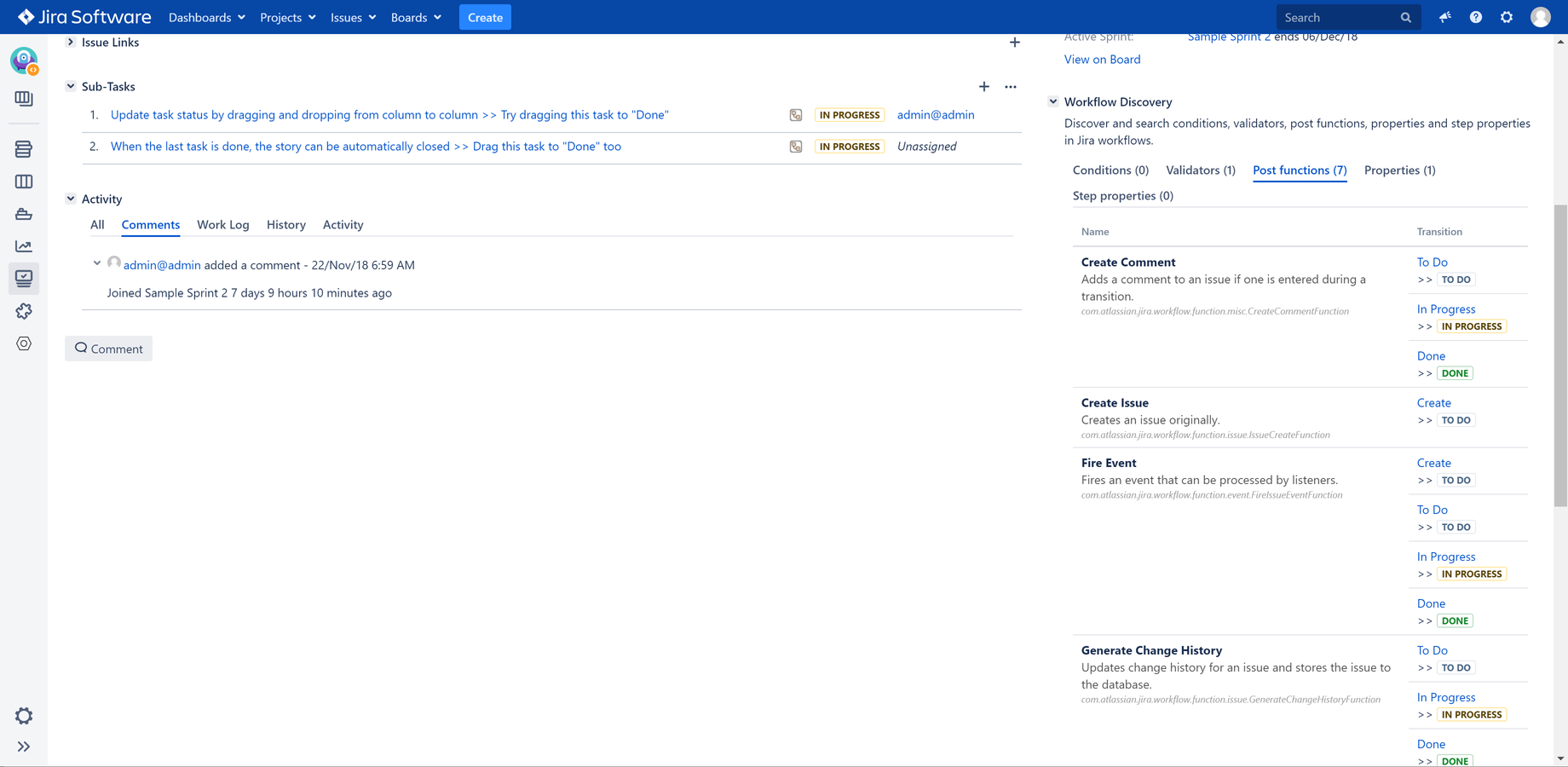The image size is (1568, 767).
Task: Switch to the History tab
Action: [286, 225]
